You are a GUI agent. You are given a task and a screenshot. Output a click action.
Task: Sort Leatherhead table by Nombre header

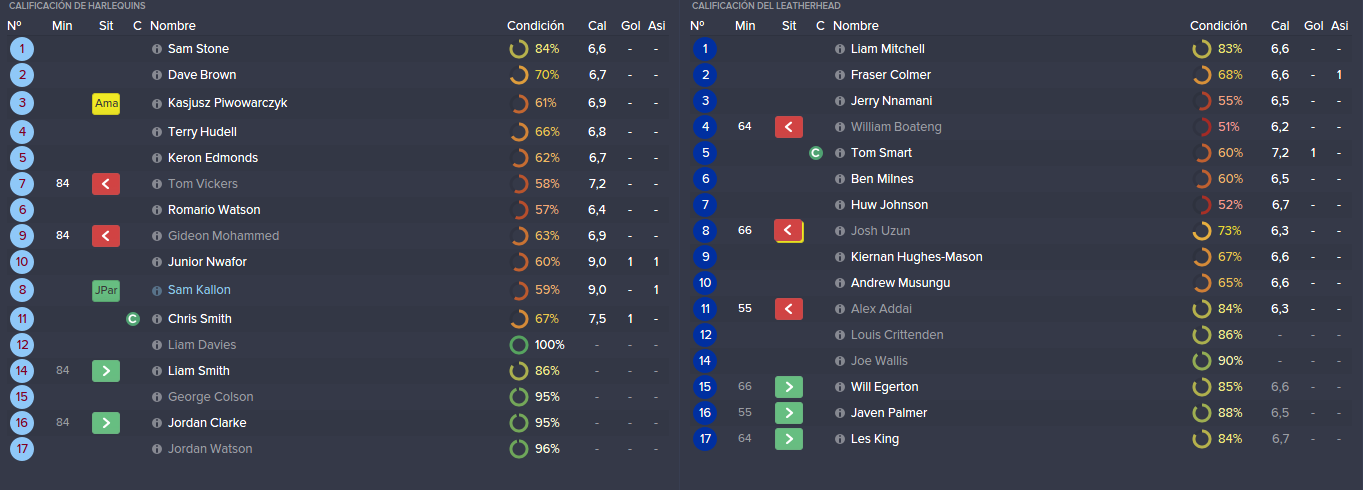(x=856, y=26)
